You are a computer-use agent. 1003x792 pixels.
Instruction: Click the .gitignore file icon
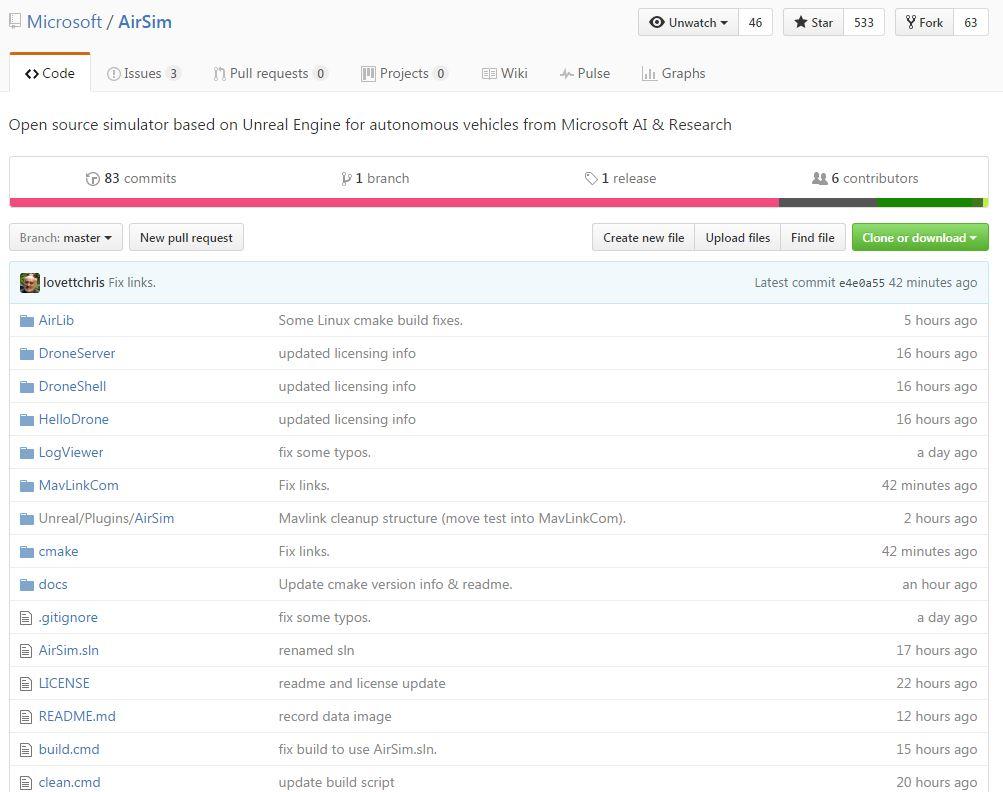(x=26, y=618)
